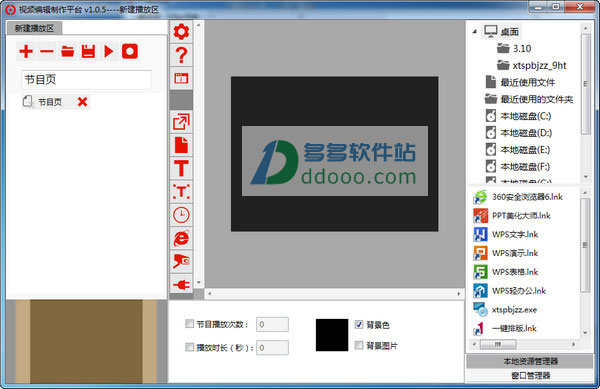
Task: Switch to the 本地资源管理器 tab
Action: click(x=530, y=361)
